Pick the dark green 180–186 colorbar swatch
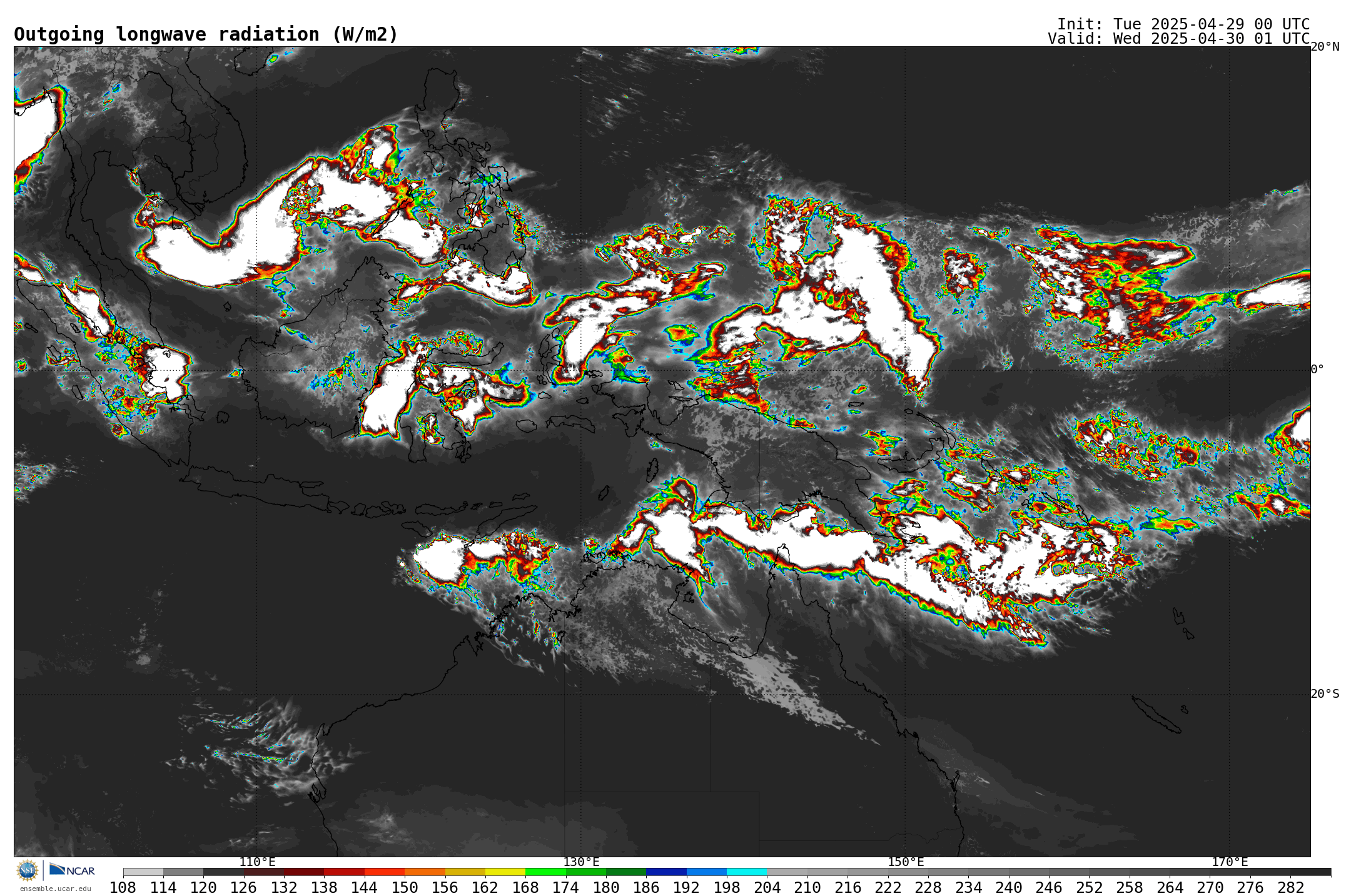1351x896 pixels. [626, 872]
